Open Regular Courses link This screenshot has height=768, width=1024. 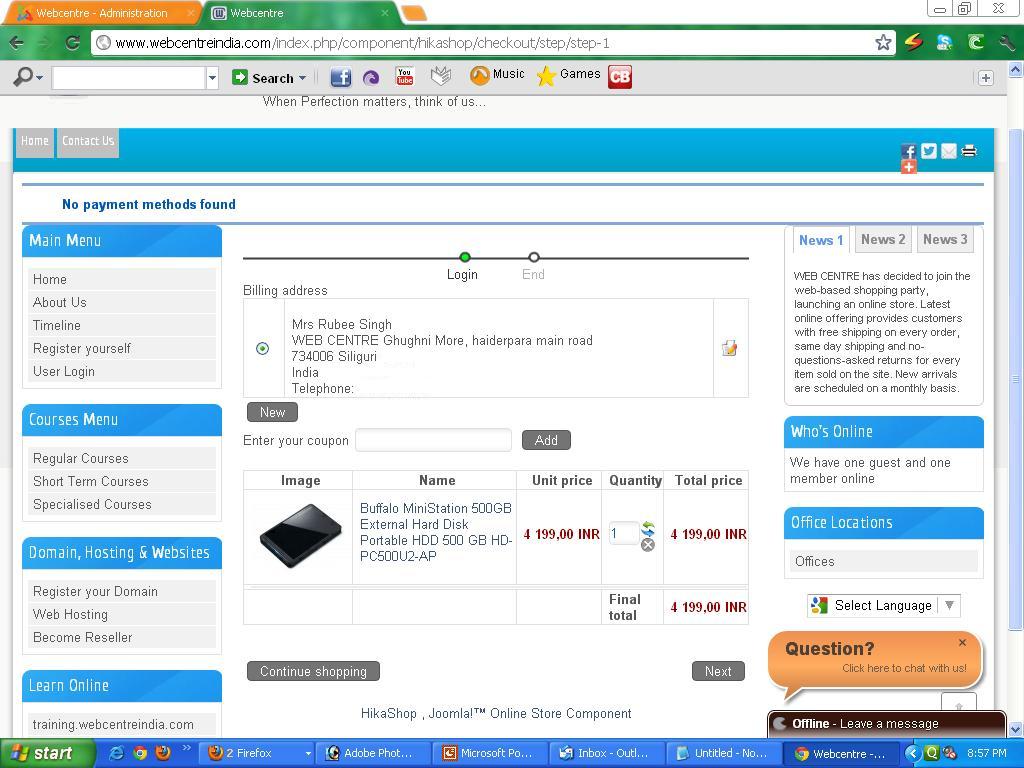122,458
